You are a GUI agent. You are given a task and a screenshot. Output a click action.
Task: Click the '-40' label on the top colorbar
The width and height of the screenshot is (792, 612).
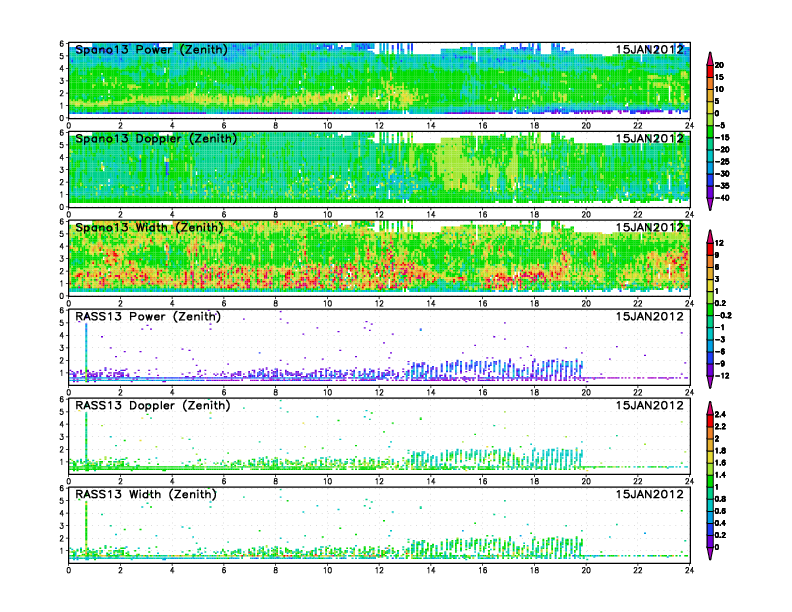(x=721, y=198)
